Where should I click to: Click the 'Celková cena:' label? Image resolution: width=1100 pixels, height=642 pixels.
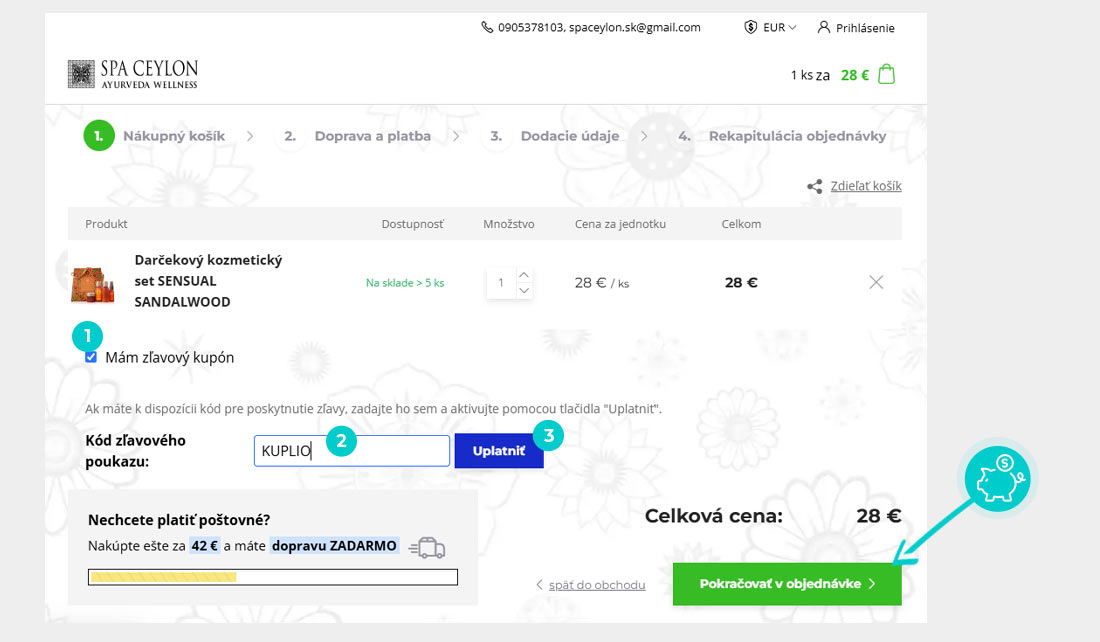tap(713, 516)
